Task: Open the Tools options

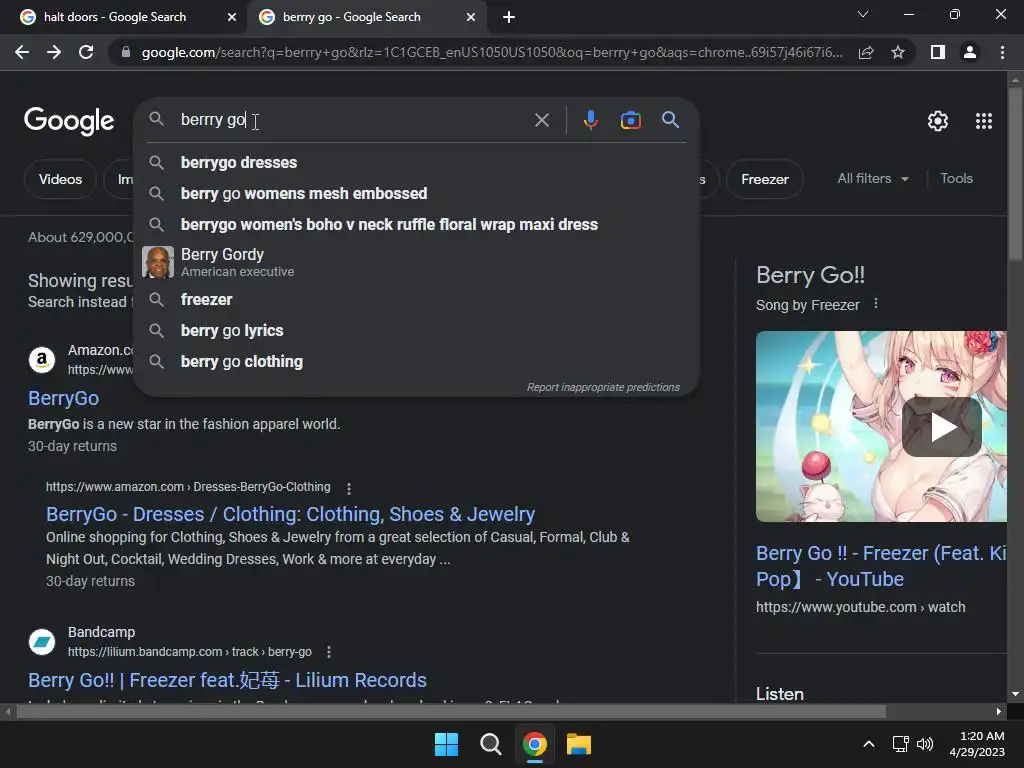Action: click(956, 178)
